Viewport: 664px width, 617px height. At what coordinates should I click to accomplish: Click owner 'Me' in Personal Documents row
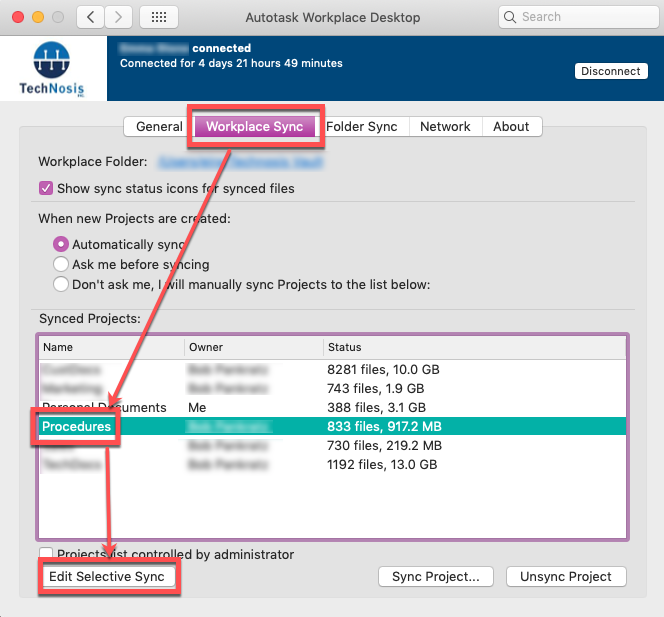coord(197,407)
